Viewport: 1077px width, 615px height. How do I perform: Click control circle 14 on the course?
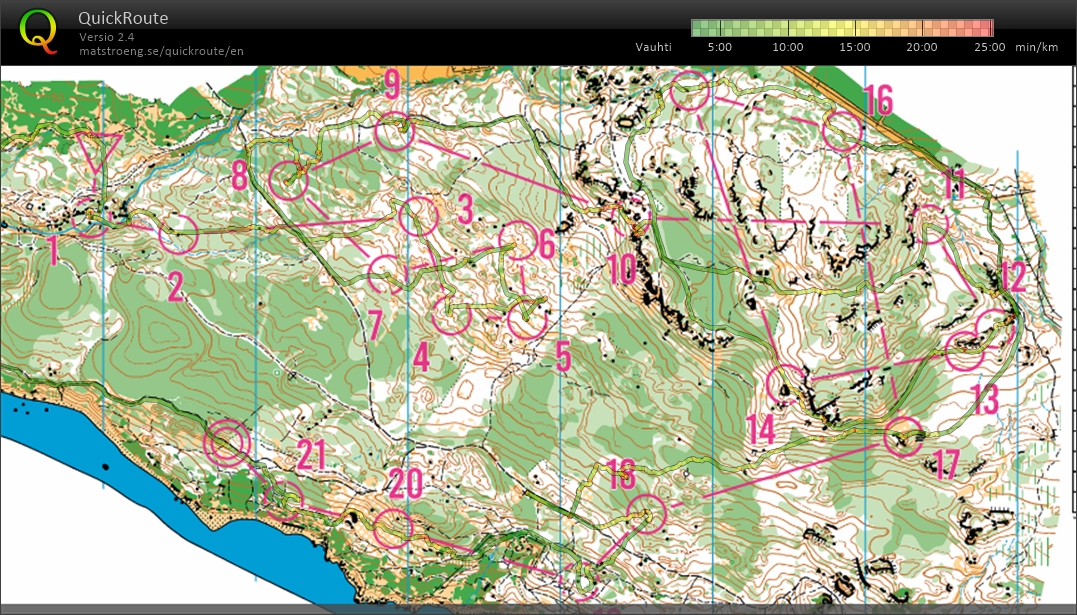[785, 385]
